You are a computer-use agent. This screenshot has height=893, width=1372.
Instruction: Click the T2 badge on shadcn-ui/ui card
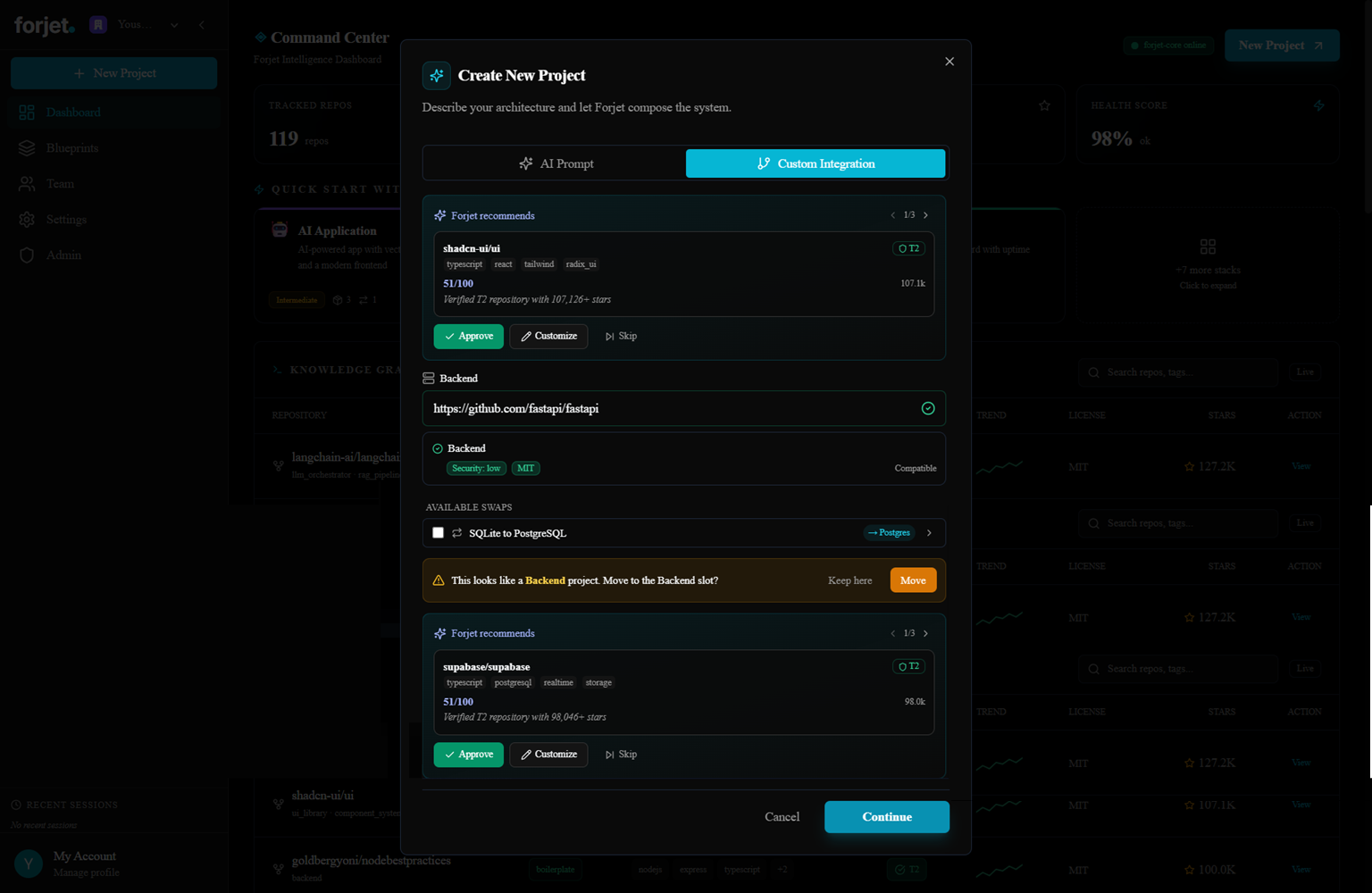pyautogui.click(x=908, y=248)
